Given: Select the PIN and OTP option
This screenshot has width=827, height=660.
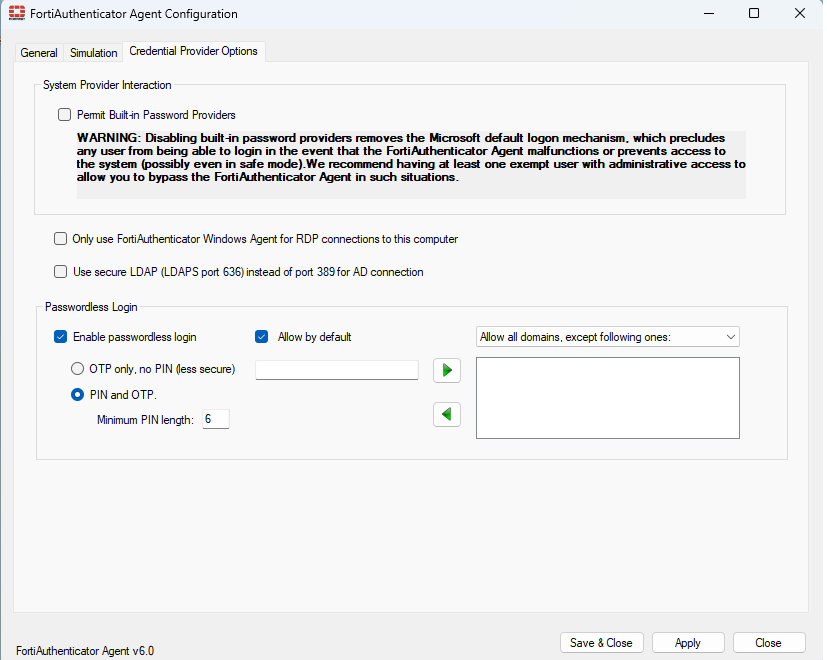Looking at the screenshot, I should coord(77,394).
